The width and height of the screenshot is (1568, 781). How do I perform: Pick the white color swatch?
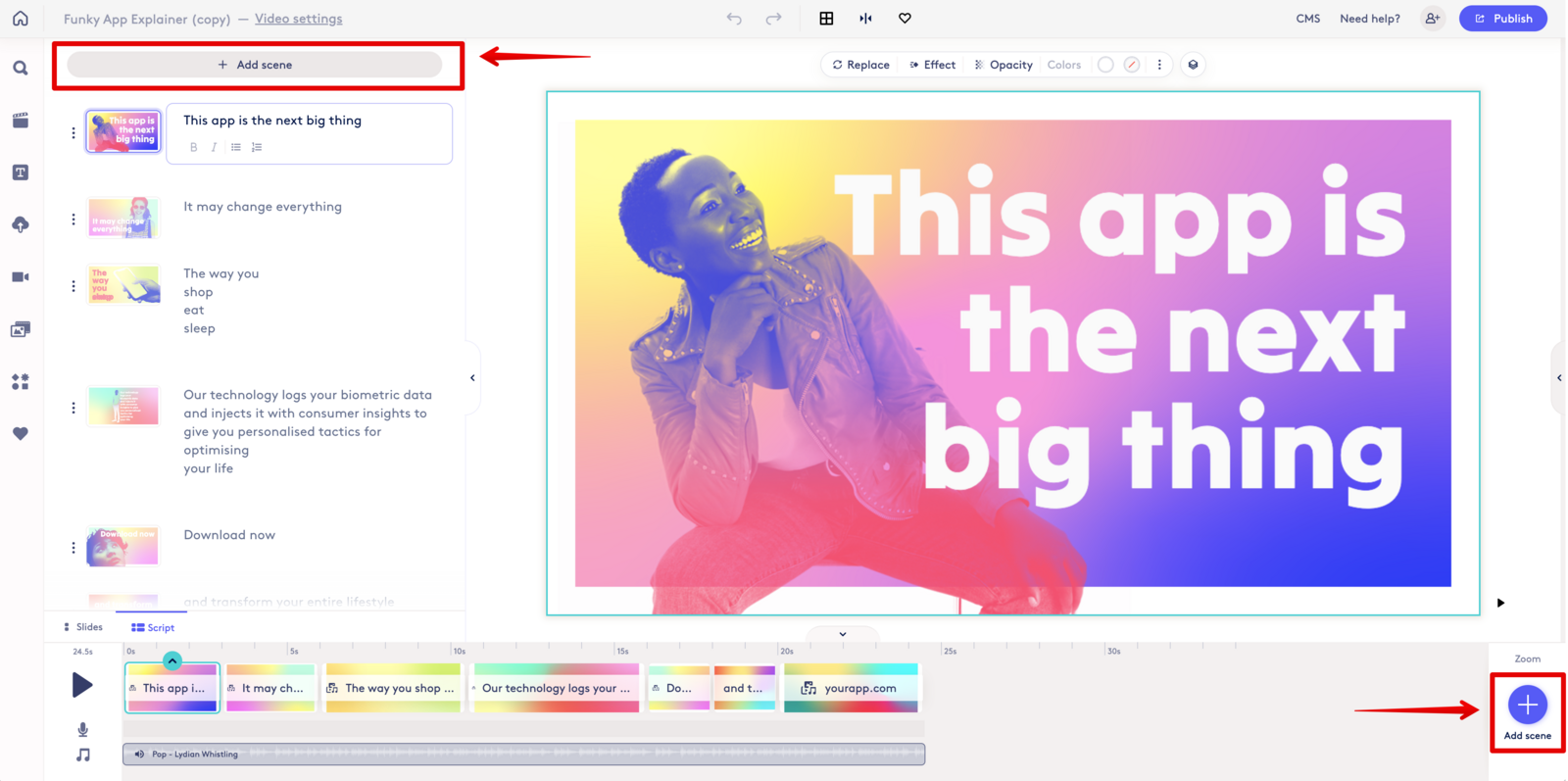1105,65
